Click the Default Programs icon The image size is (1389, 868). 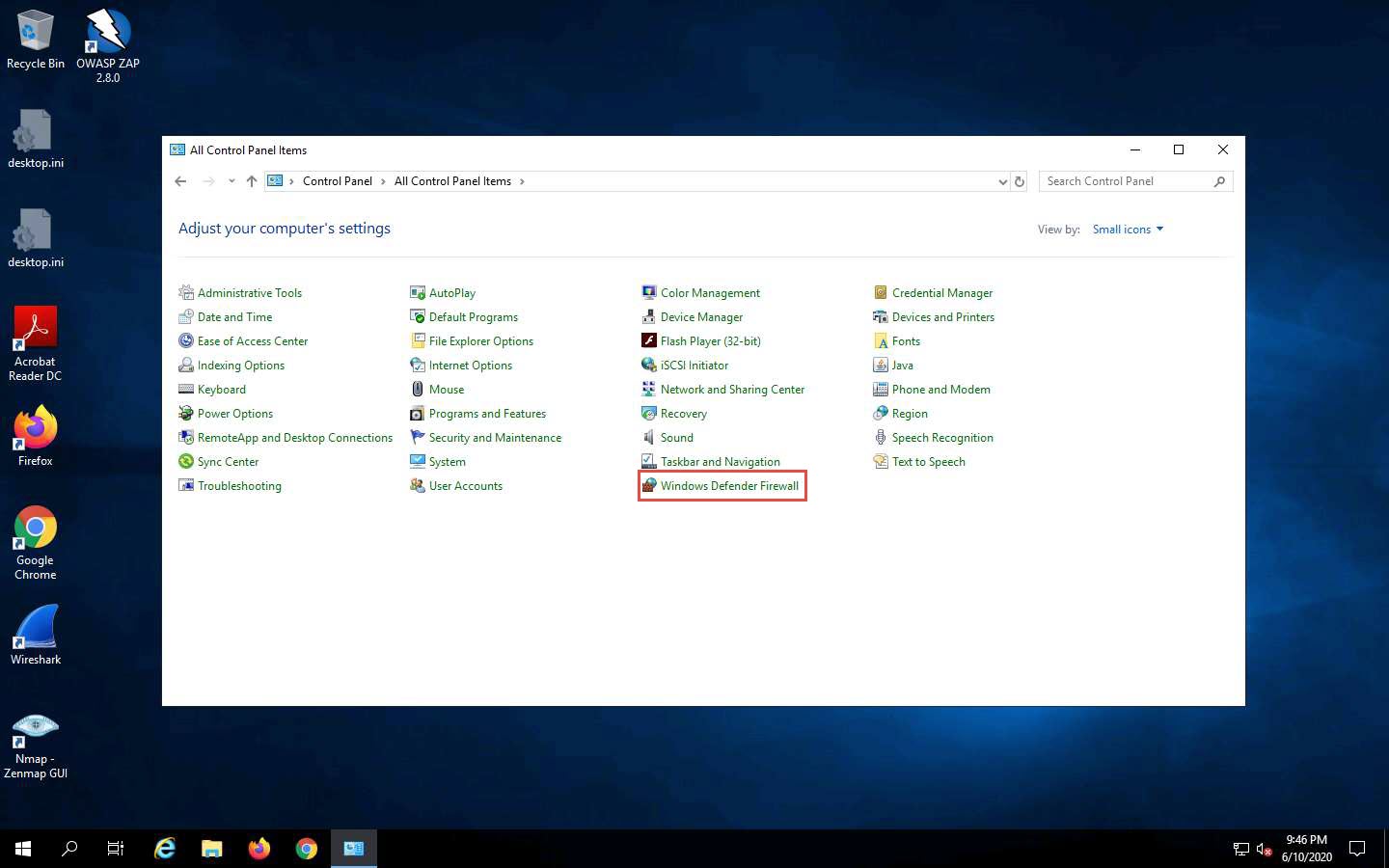(x=418, y=316)
